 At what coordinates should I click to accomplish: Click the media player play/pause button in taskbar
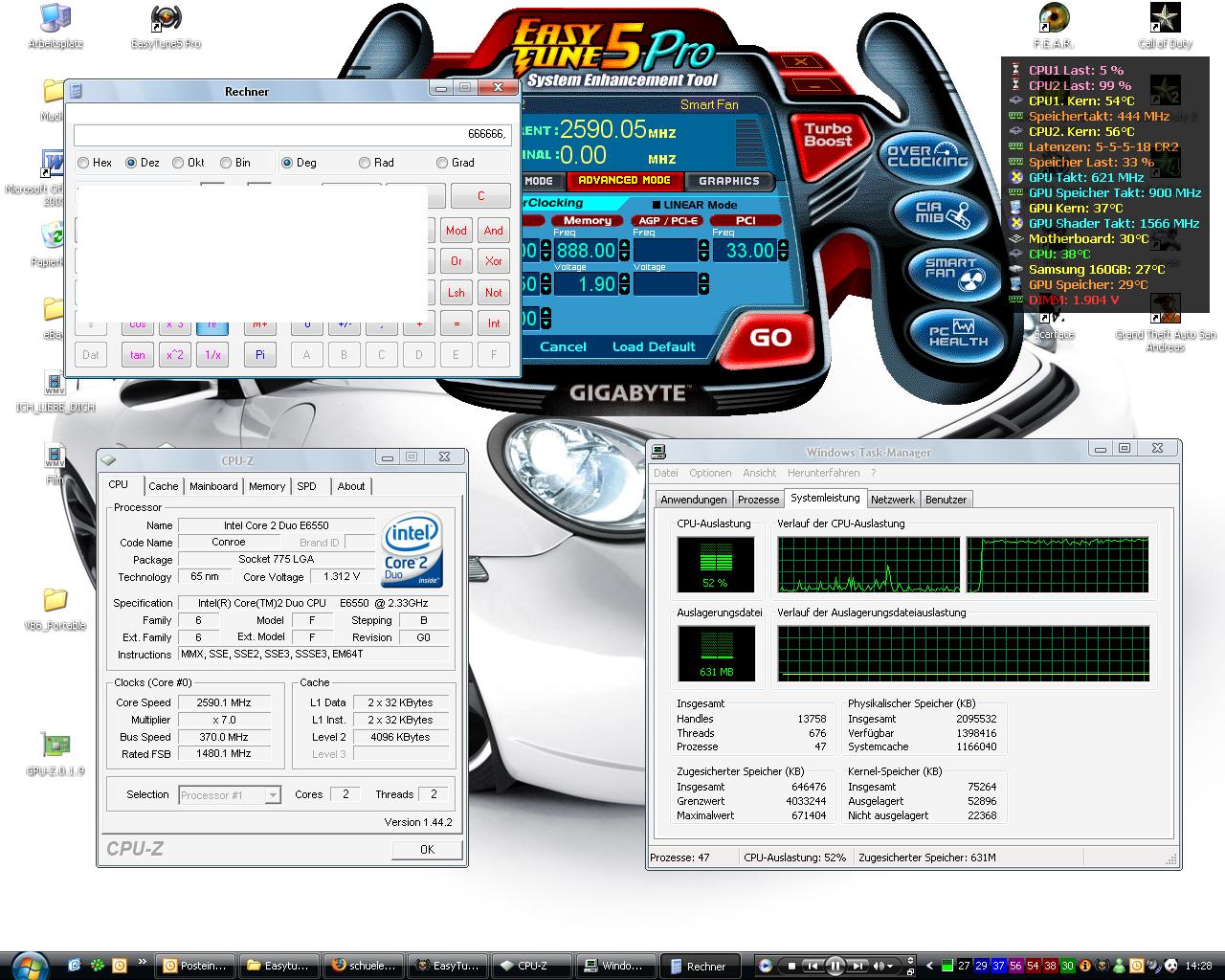pyautogui.click(x=834, y=966)
